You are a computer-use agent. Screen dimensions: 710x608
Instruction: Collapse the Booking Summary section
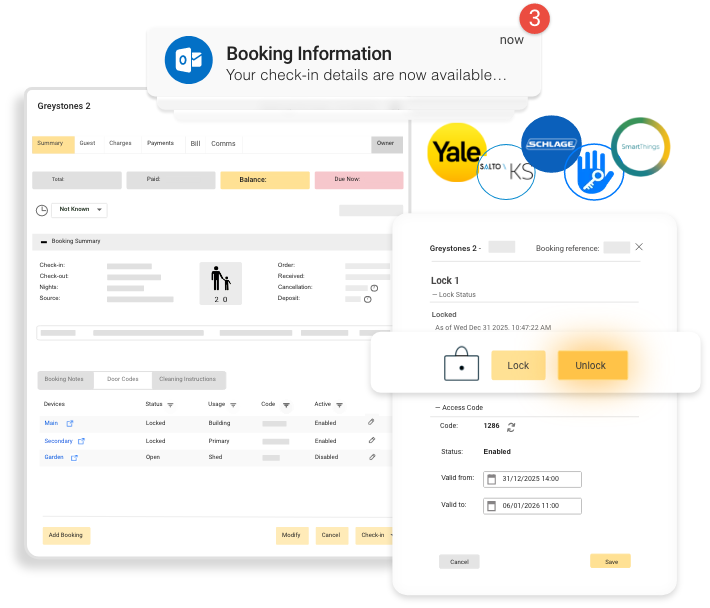(x=44, y=242)
